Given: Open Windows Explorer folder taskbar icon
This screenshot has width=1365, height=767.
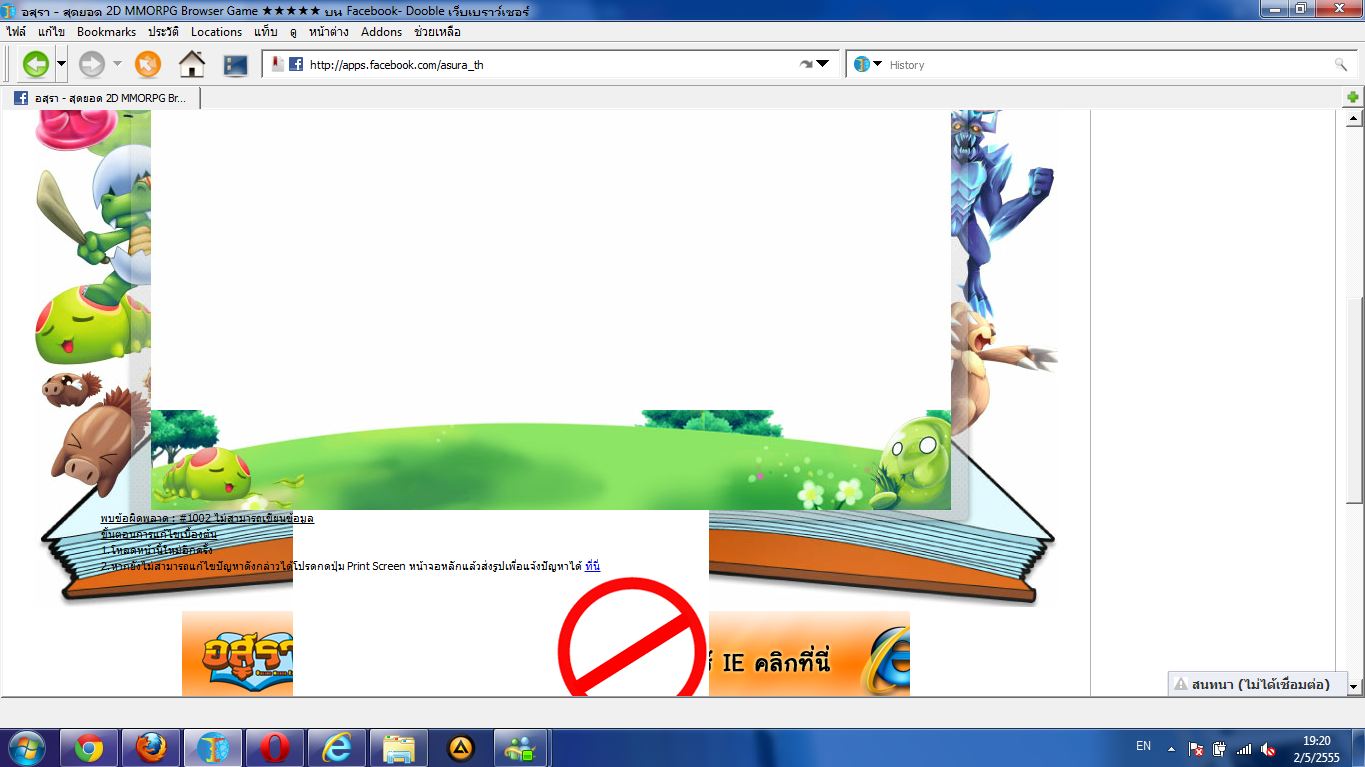Looking at the screenshot, I should point(398,748).
